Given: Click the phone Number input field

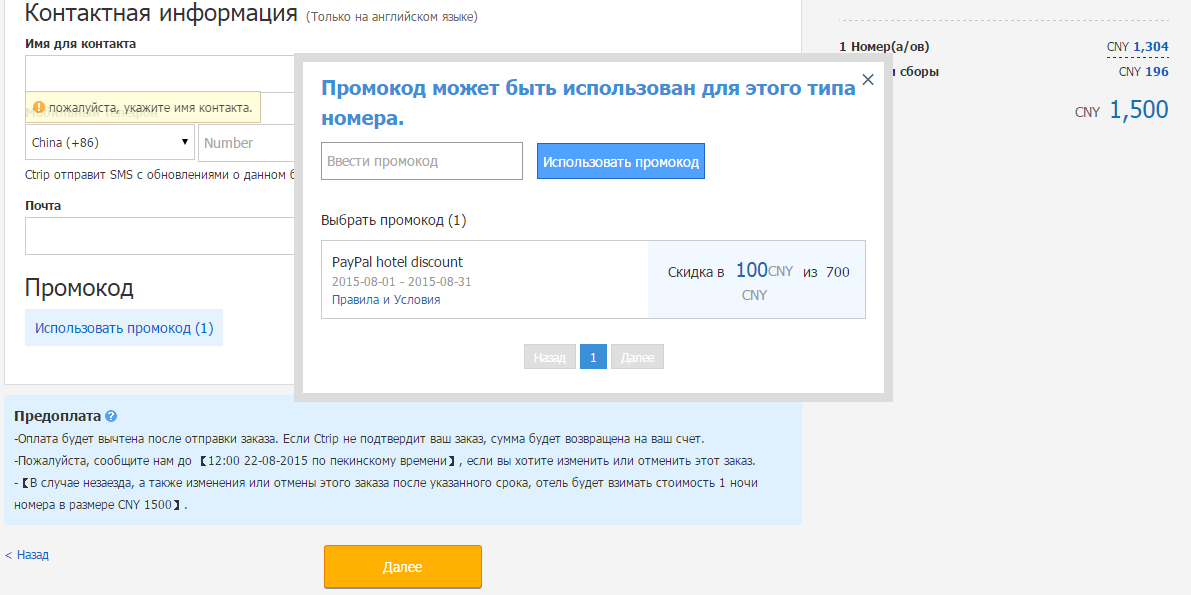Looking at the screenshot, I should (x=246, y=143).
